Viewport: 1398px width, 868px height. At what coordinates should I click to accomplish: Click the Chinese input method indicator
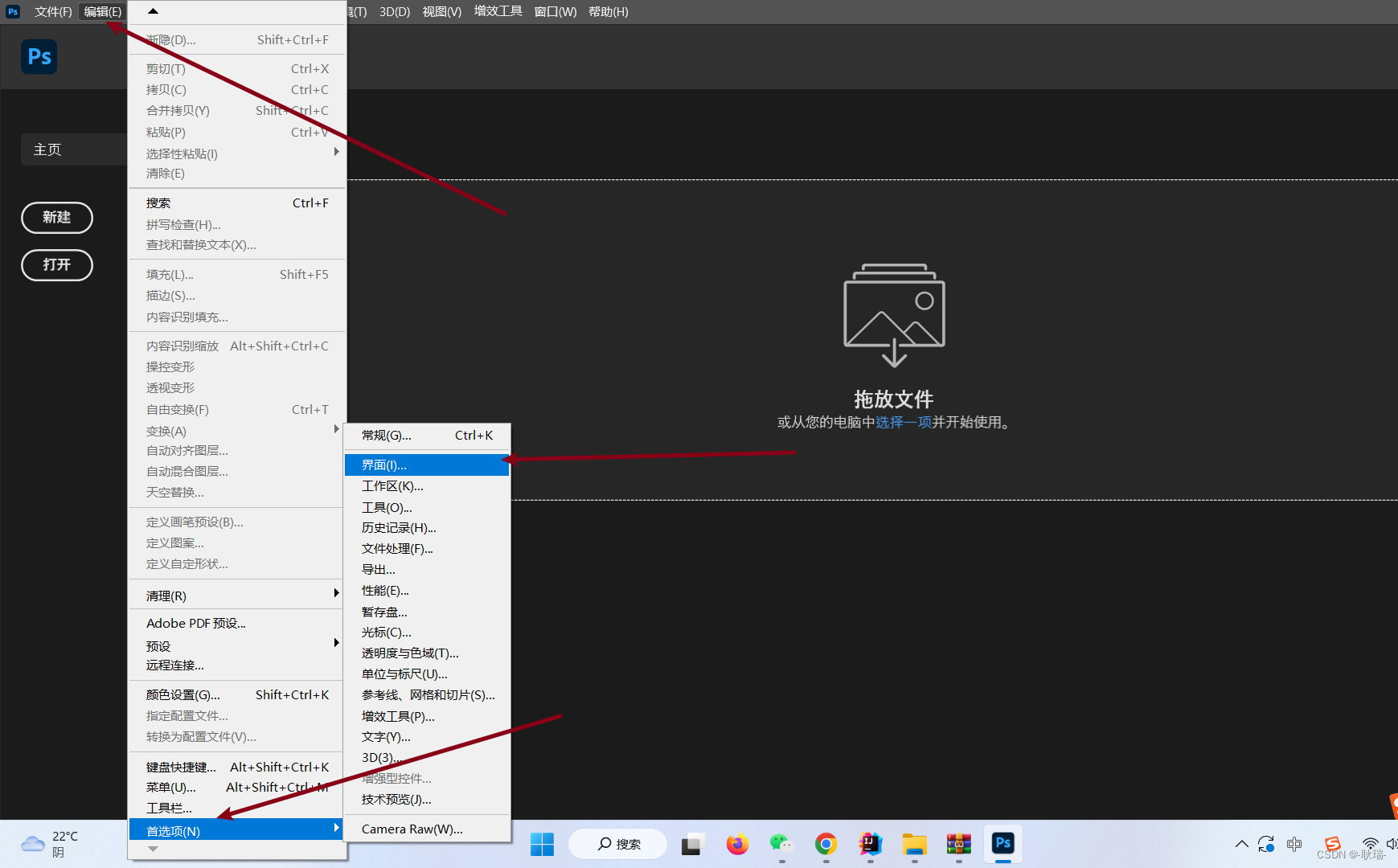pos(1294,844)
